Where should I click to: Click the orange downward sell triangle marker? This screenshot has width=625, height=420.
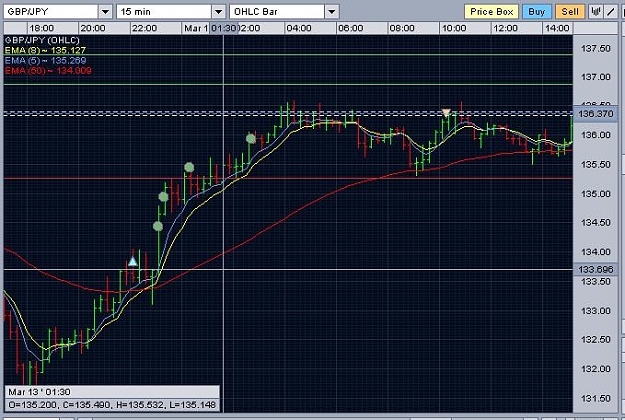tap(446, 112)
